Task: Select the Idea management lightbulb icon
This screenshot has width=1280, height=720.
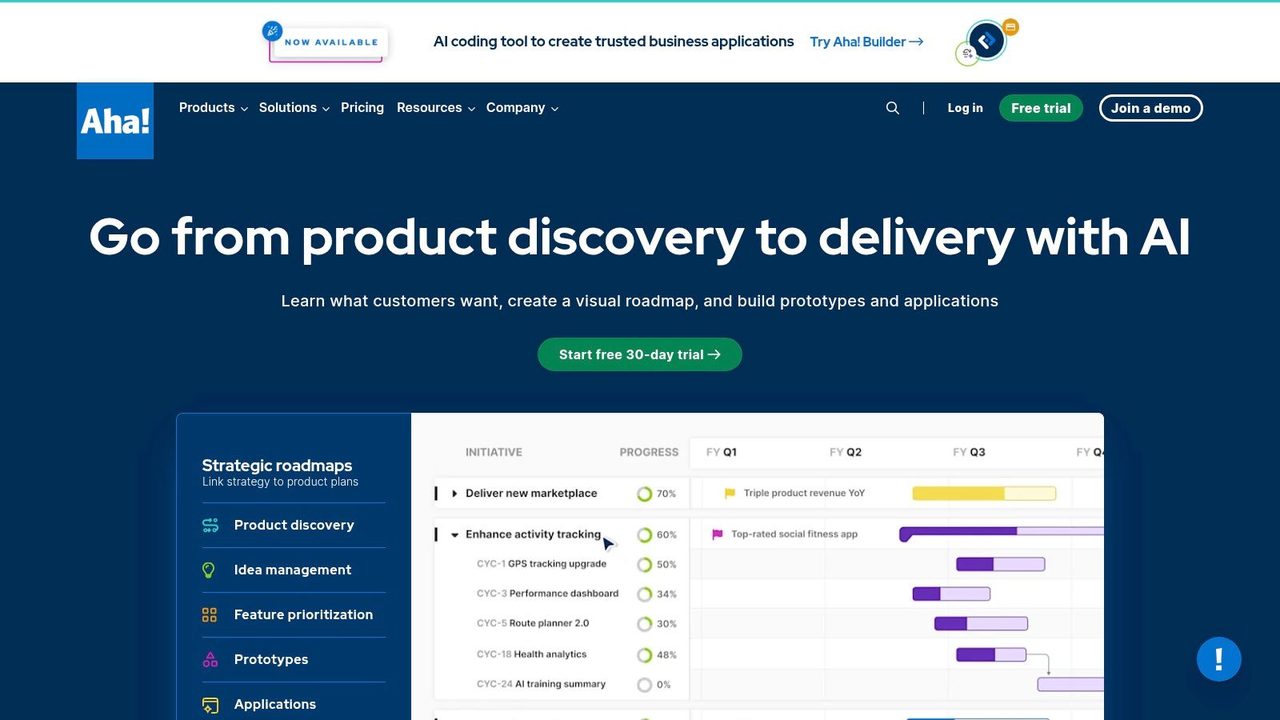Action: [209, 570]
